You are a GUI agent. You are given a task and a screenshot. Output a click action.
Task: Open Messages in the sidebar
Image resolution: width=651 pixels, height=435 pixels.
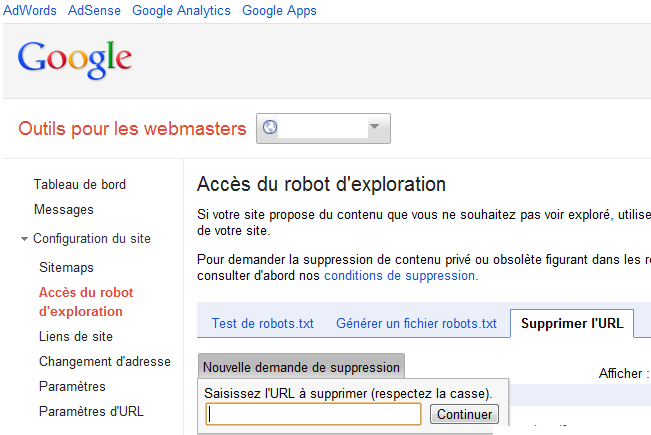[64, 210]
